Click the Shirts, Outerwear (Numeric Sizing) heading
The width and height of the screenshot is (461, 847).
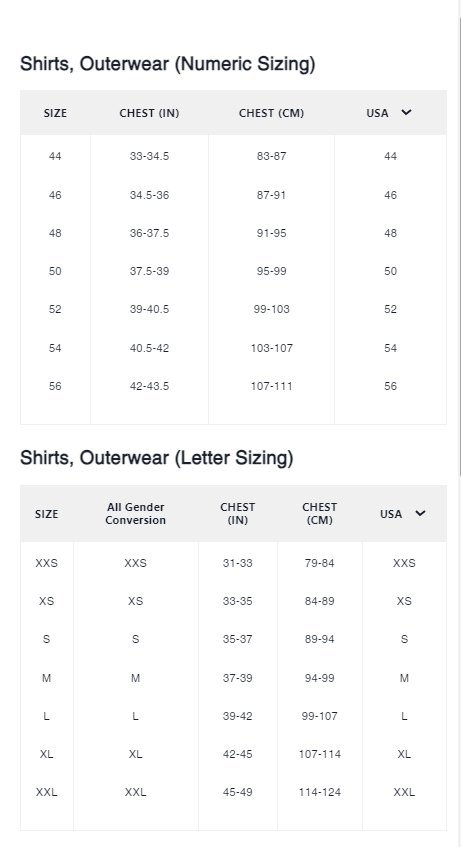pos(168,64)
